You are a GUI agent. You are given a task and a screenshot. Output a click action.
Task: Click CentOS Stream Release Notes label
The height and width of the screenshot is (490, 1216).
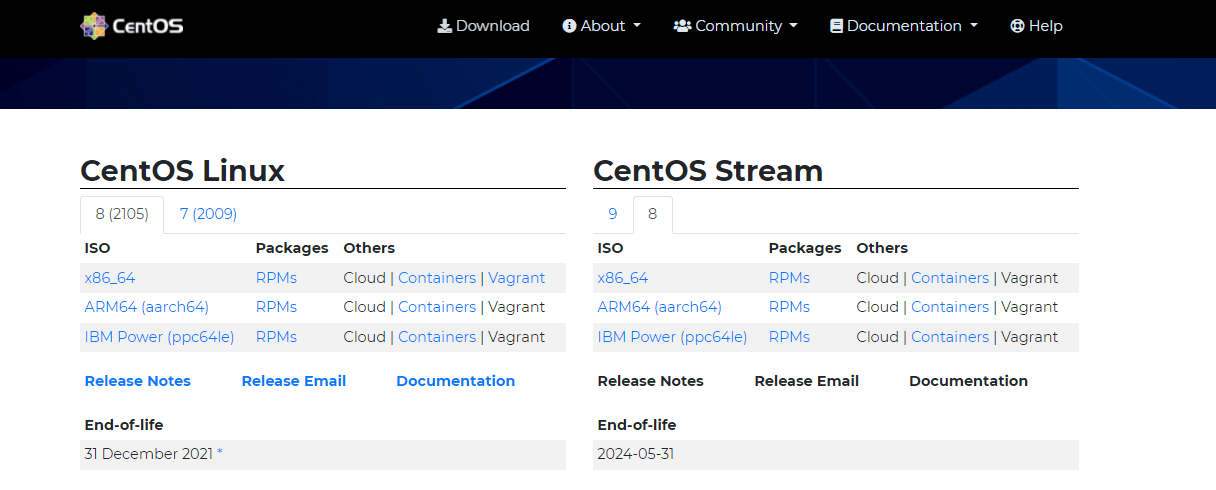click(651, 381)
